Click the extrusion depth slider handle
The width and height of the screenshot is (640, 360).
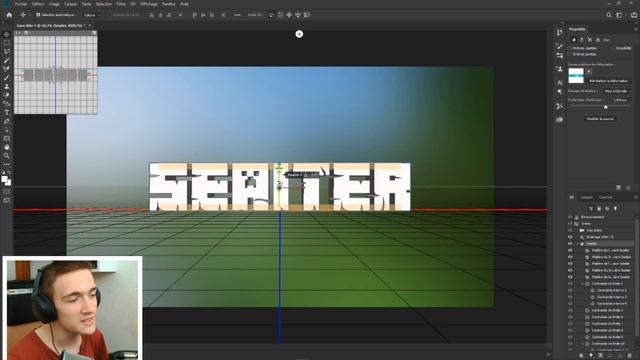(606, 107)
